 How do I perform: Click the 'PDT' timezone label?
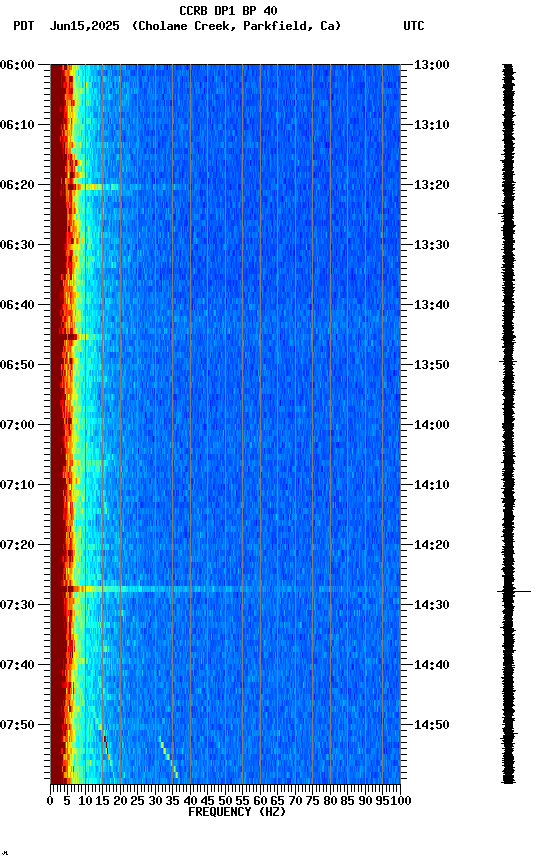(24, 26)
